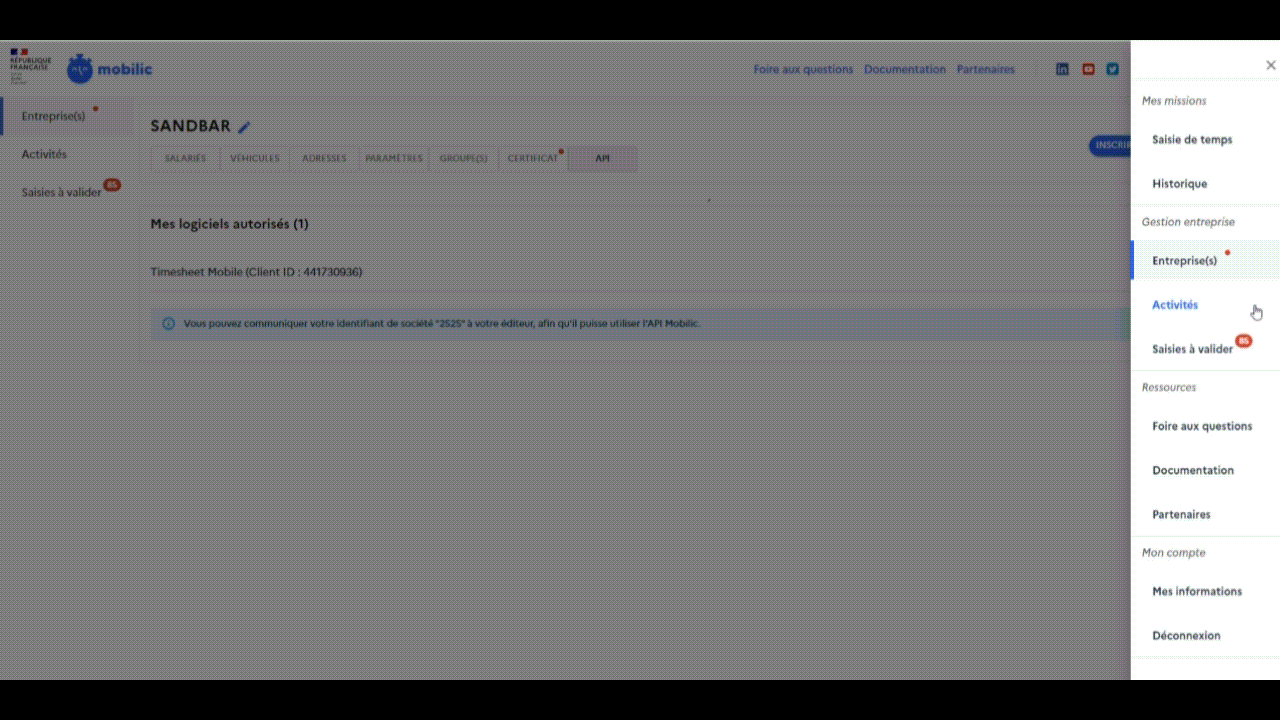The width and height of the screenshot is (1280, 720).
Task: Open the Groupe(s) tab
Action: (463, 158)
